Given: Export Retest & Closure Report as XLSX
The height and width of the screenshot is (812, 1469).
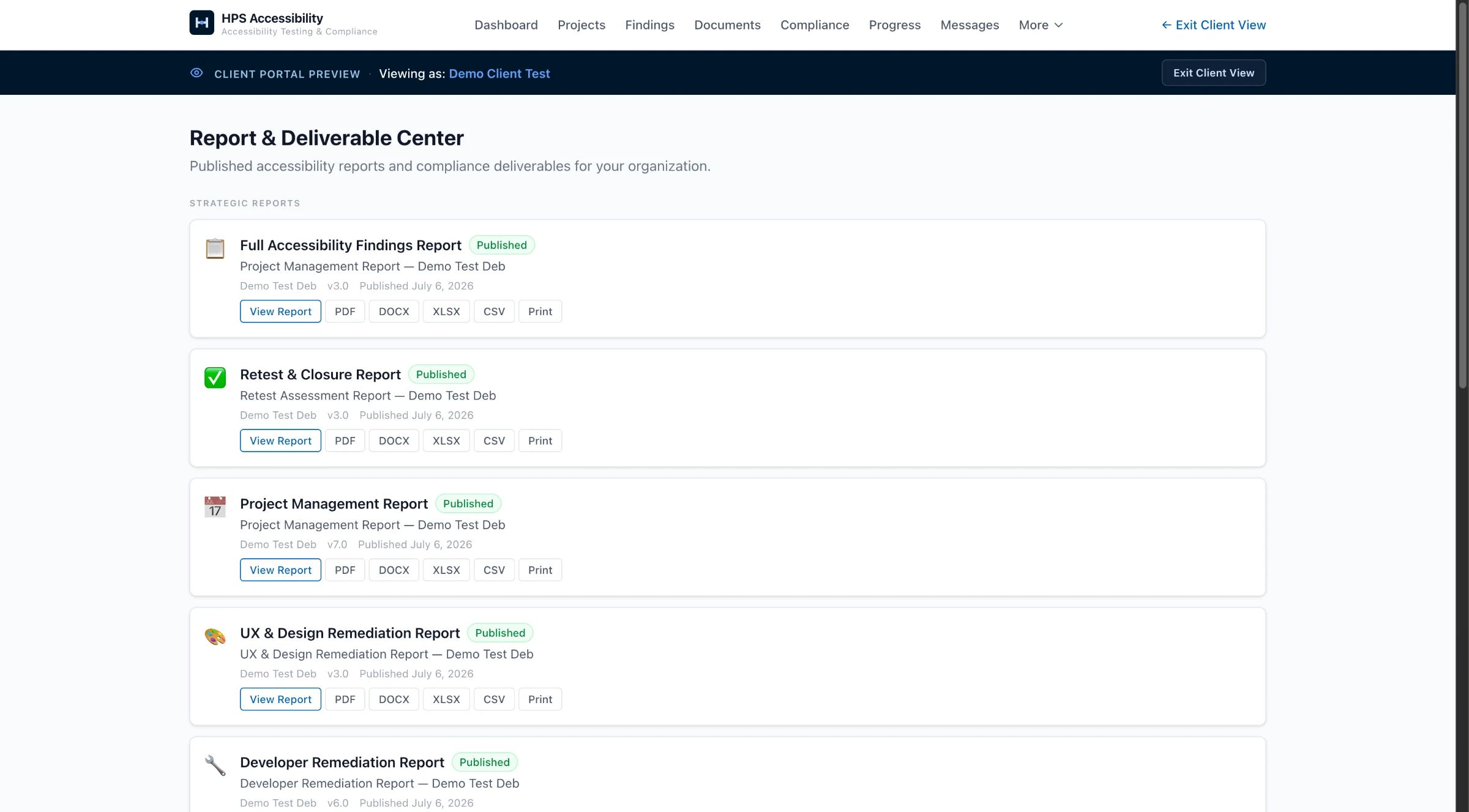Looking at the screenshot, I should pyautogui.click(x=446, y=441).
